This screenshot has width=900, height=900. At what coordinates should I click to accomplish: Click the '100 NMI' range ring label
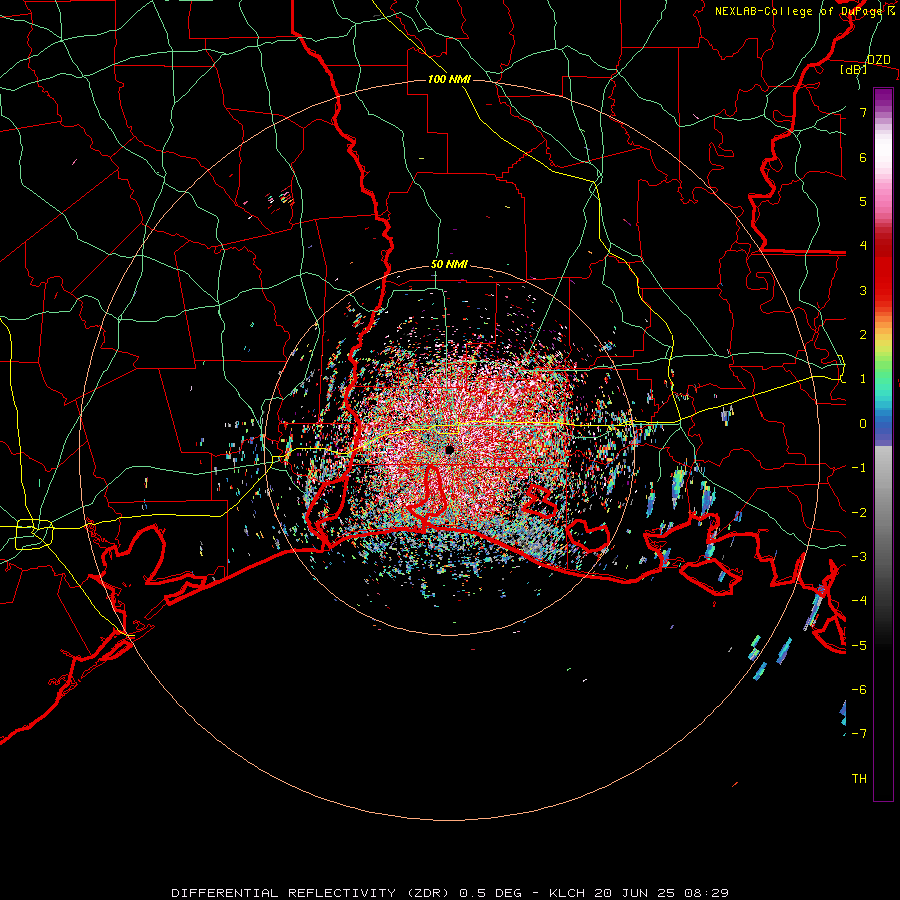[x=449, y=79]
